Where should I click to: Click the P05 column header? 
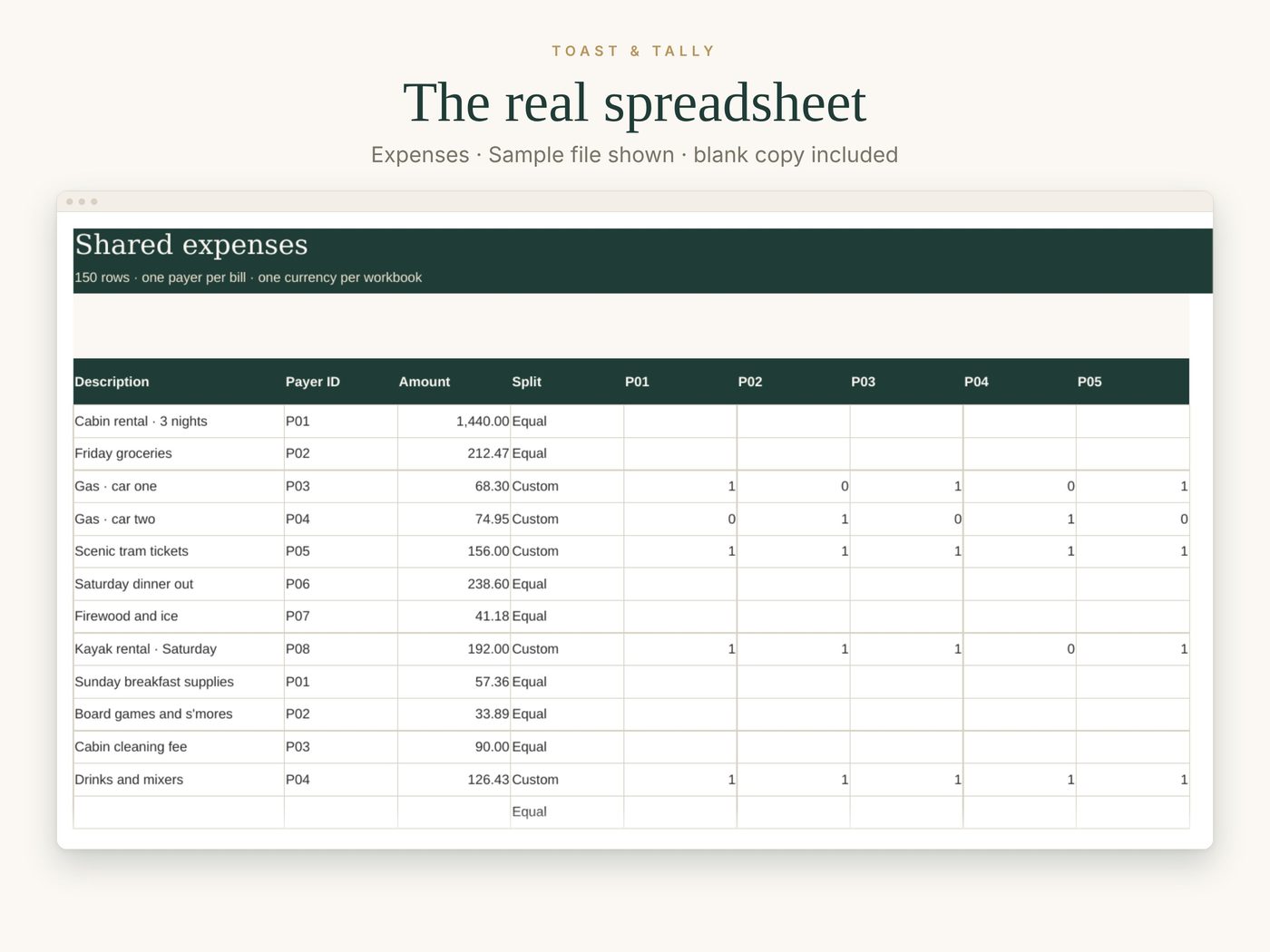click(1133, 382)
